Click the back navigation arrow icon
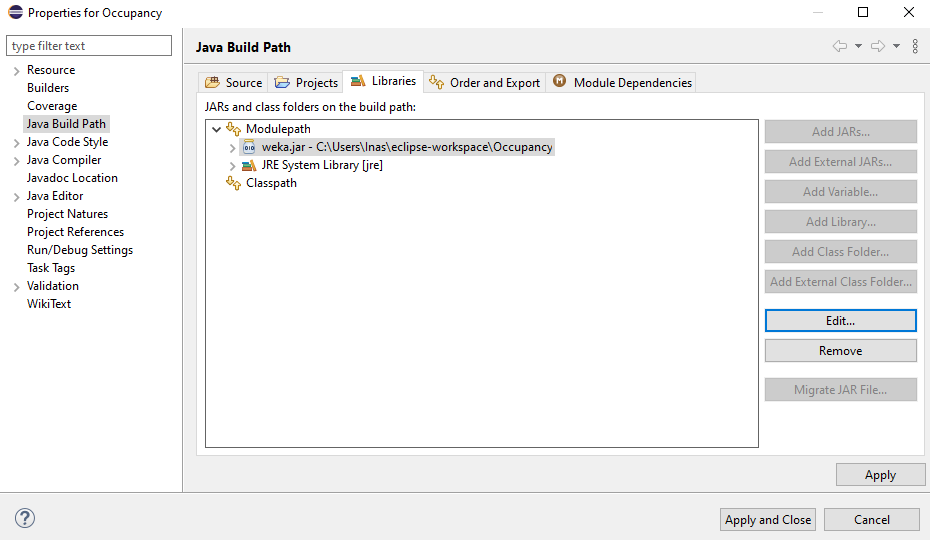This screenshot has width=930, height=540. coord(839,46)
